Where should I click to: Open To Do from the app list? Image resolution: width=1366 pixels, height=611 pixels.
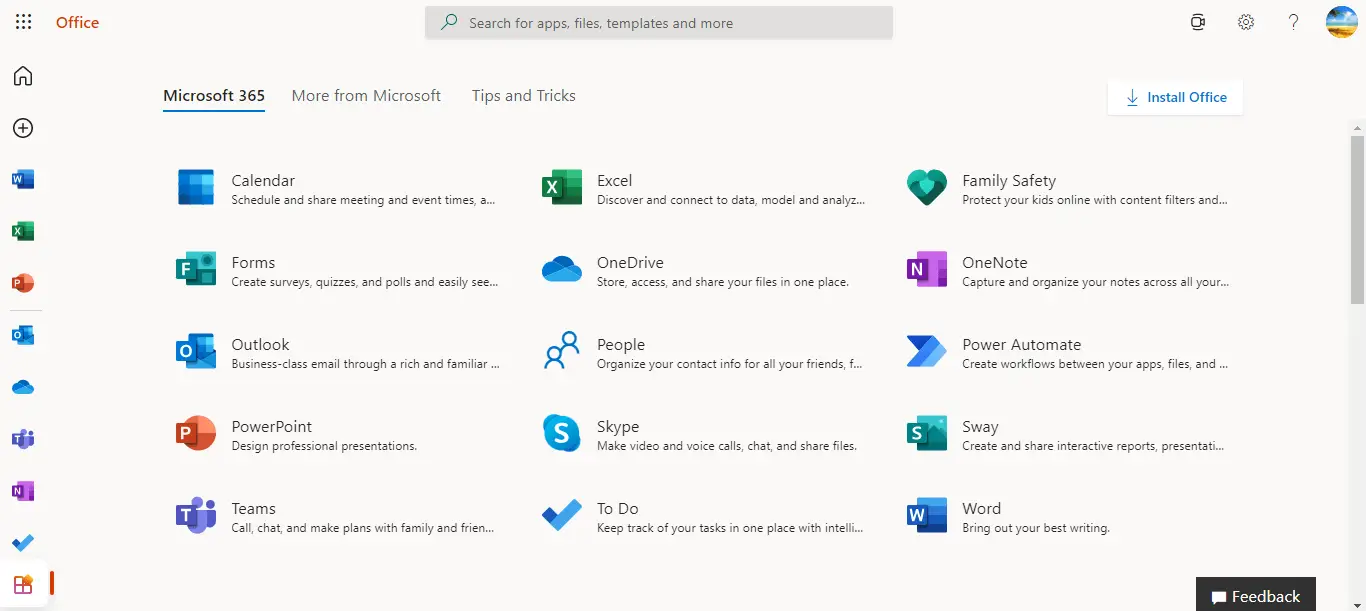click(703, 516)
